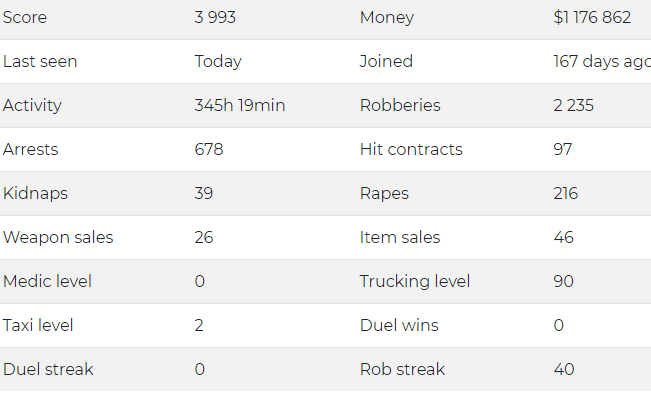Select the Weapon sales label
This screenshot has width=651, height=396.
click(58, 237)
